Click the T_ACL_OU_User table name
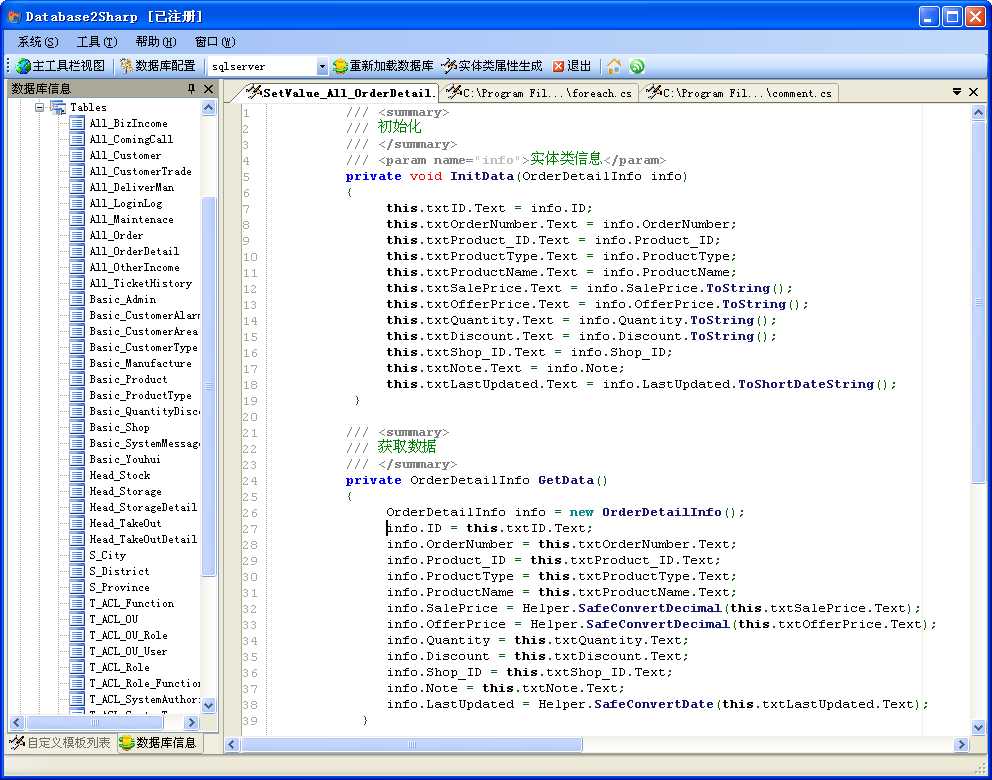 128,651
